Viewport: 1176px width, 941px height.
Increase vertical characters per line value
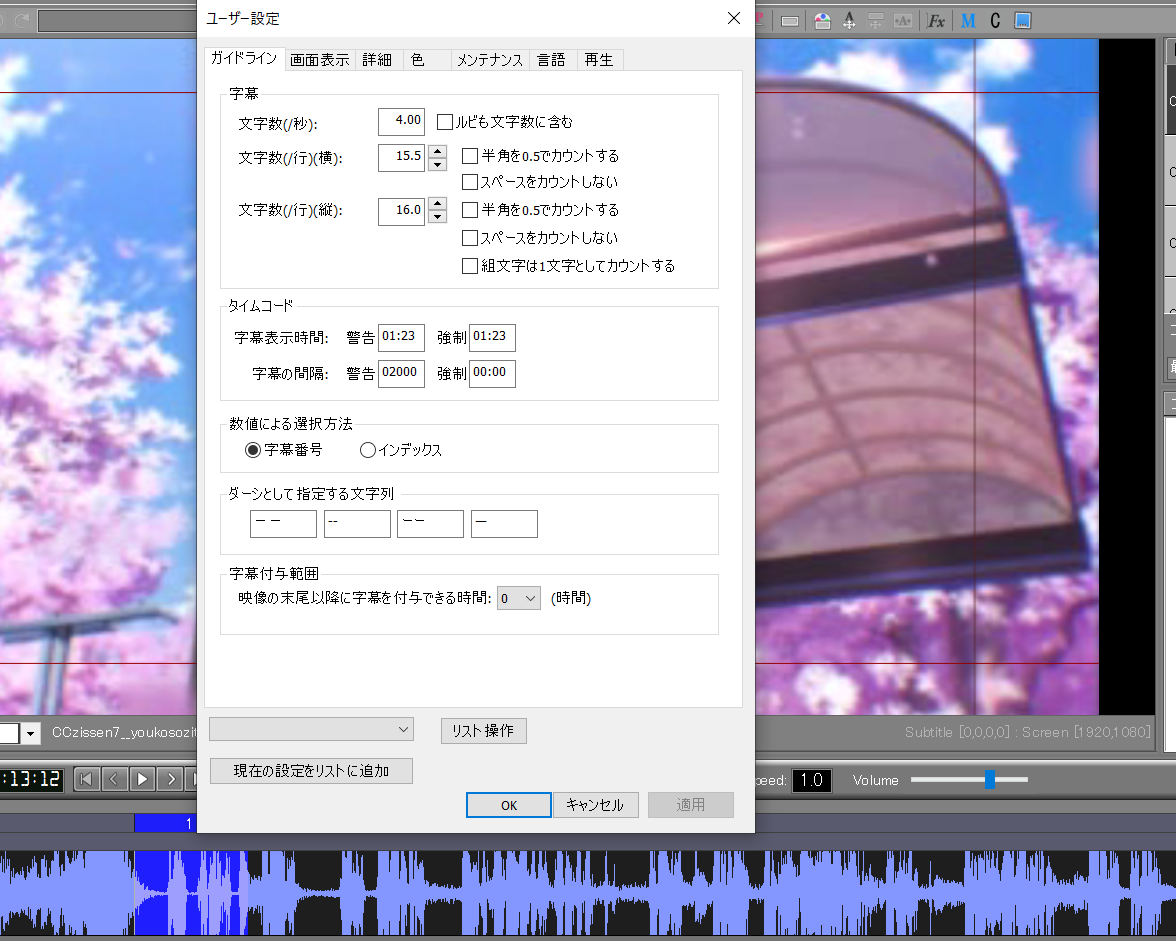click(437, 204)
